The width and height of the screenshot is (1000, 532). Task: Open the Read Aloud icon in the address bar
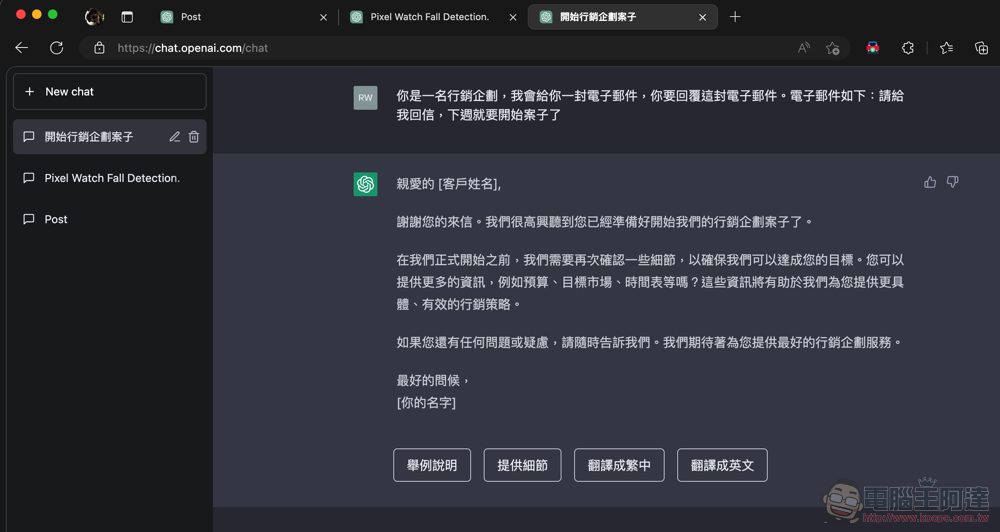(x=804, y=48)
